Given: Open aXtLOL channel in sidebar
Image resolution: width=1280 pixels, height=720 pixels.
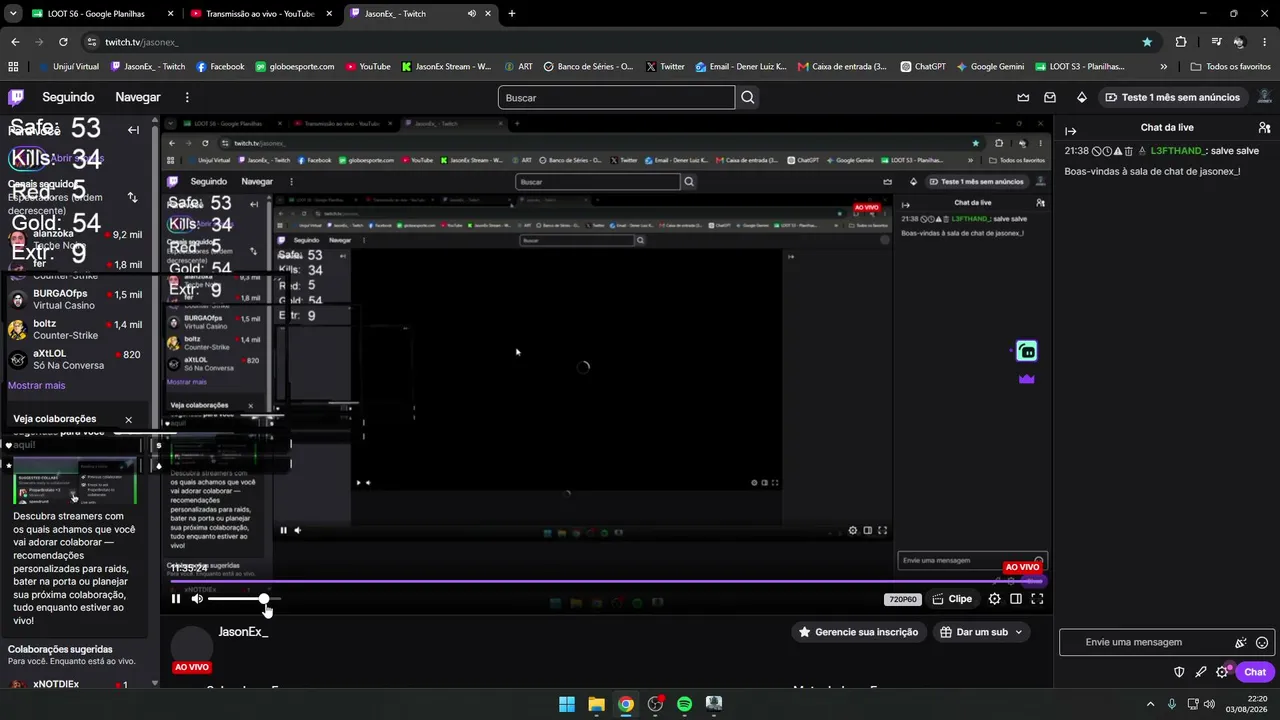Looking at the screenshot, I should (78, 359).
